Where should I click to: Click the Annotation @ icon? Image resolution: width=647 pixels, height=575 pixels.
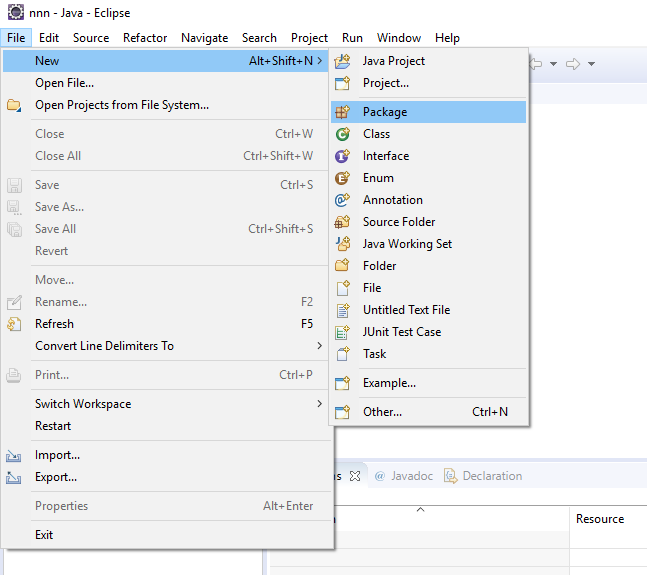tap(342, 200)
